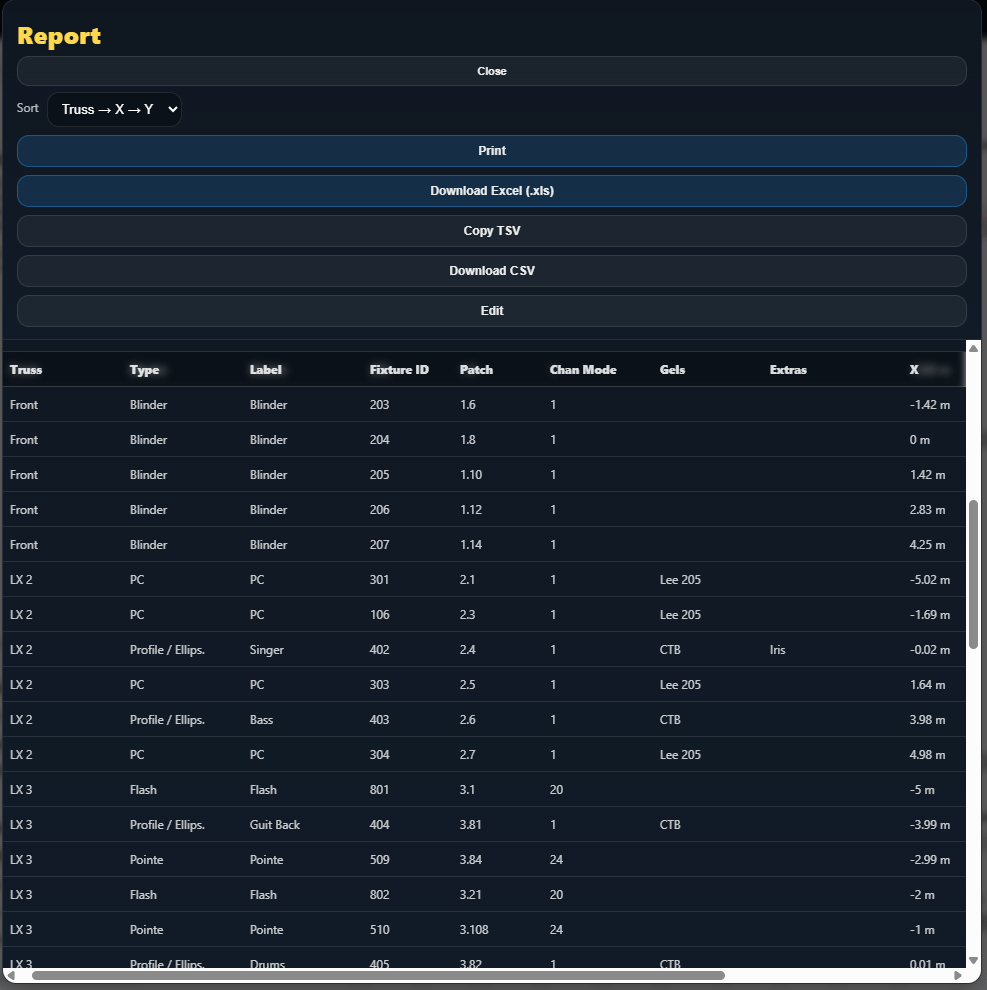Screen dimensions: 987x990
Task: Click the Type column header
Action: pos(145,369)
